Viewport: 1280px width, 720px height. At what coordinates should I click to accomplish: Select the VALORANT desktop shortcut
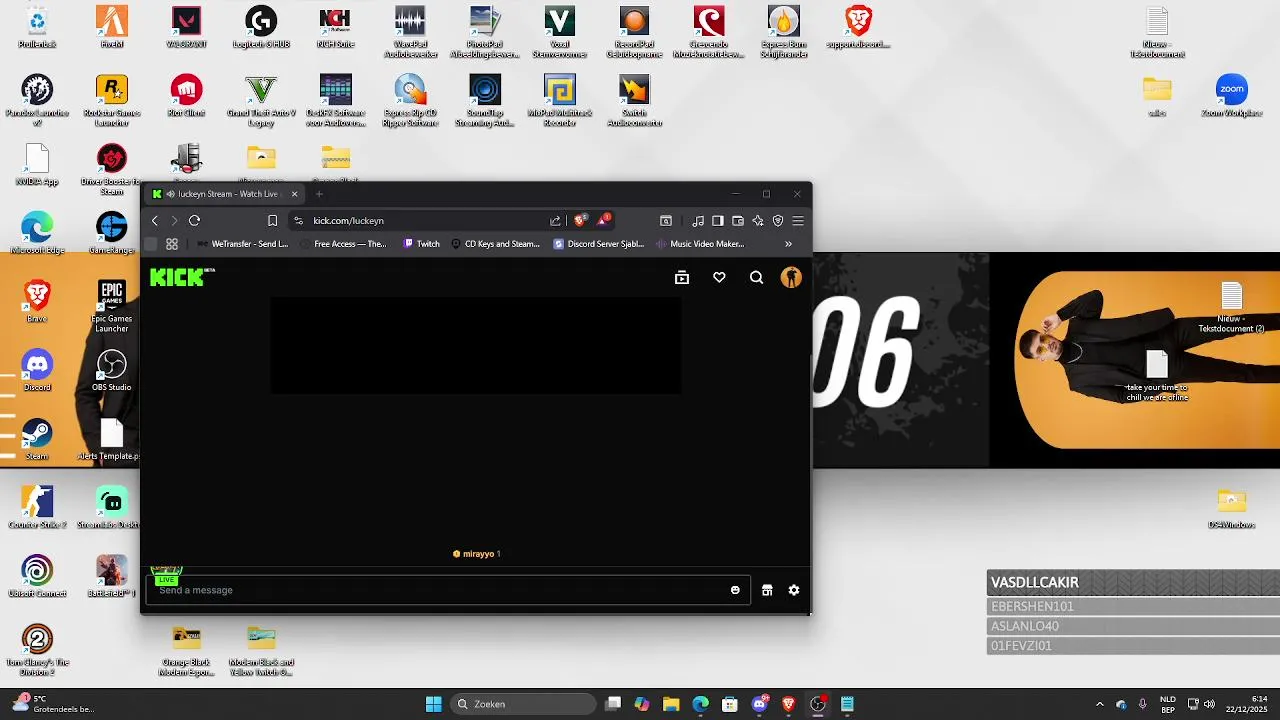(186, 28)
